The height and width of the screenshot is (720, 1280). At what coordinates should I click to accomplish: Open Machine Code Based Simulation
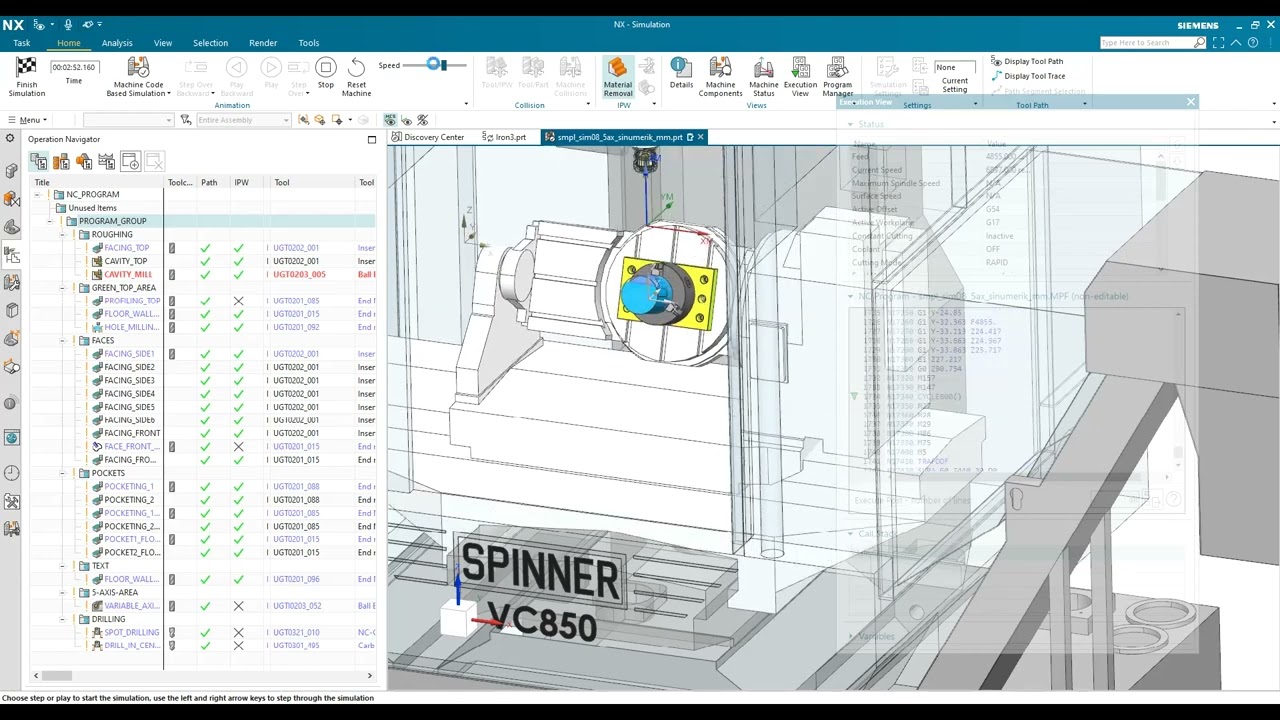138,77
